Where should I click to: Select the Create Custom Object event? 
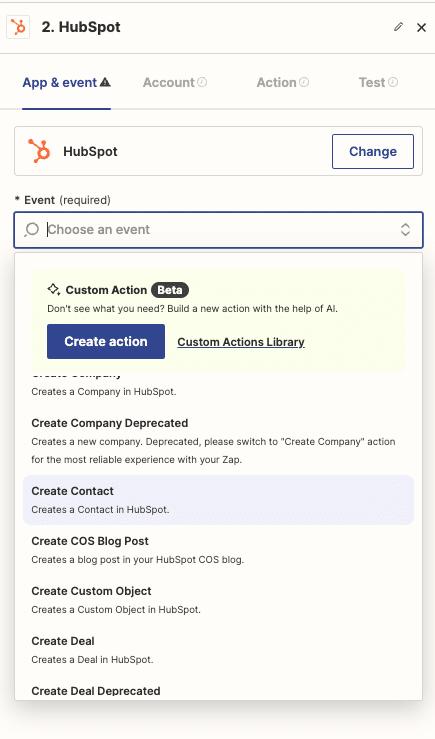click(218, 600)
